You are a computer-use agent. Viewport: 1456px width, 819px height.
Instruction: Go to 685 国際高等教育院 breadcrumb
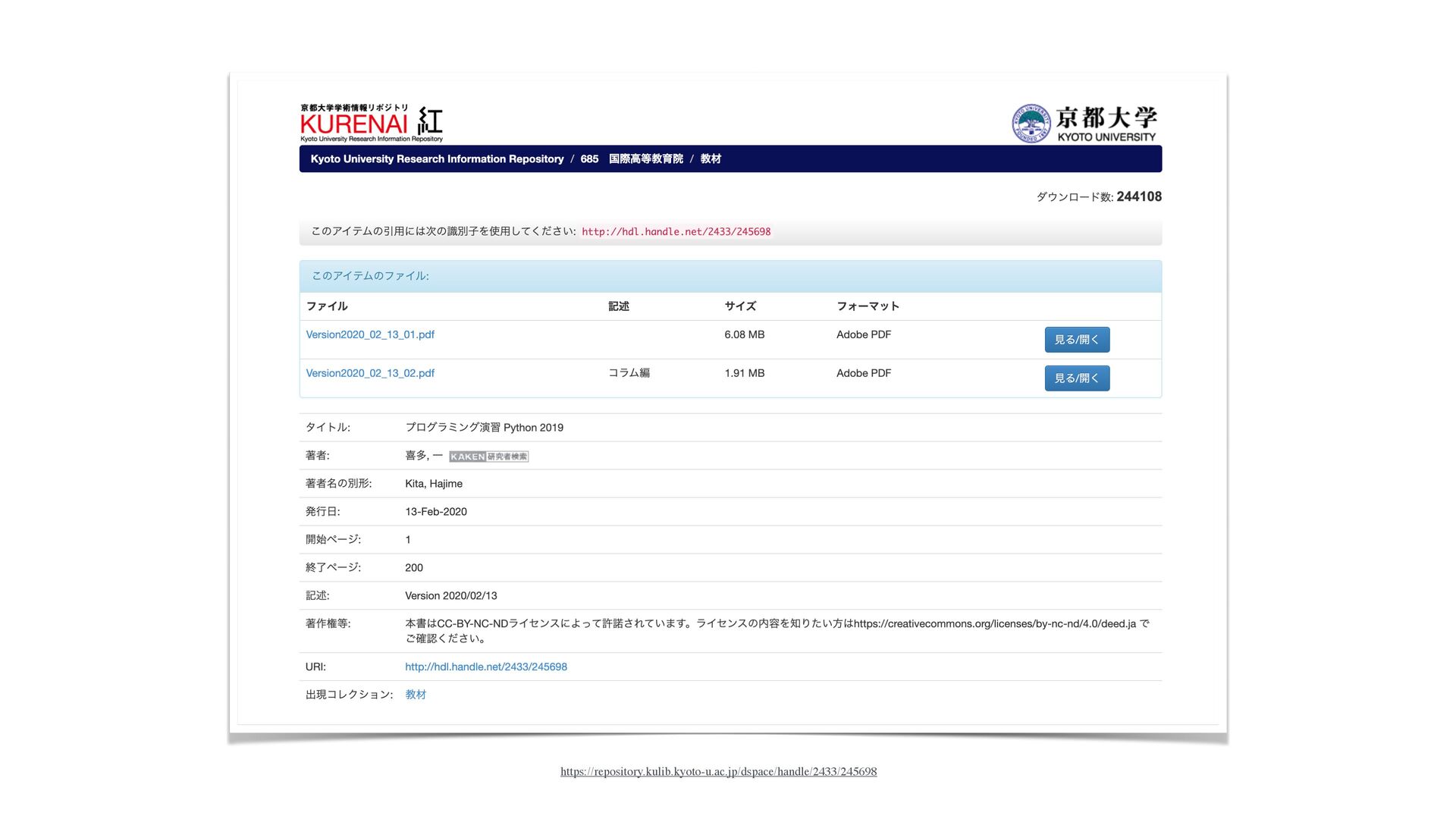pyautogui.click(x=631, y=159)
